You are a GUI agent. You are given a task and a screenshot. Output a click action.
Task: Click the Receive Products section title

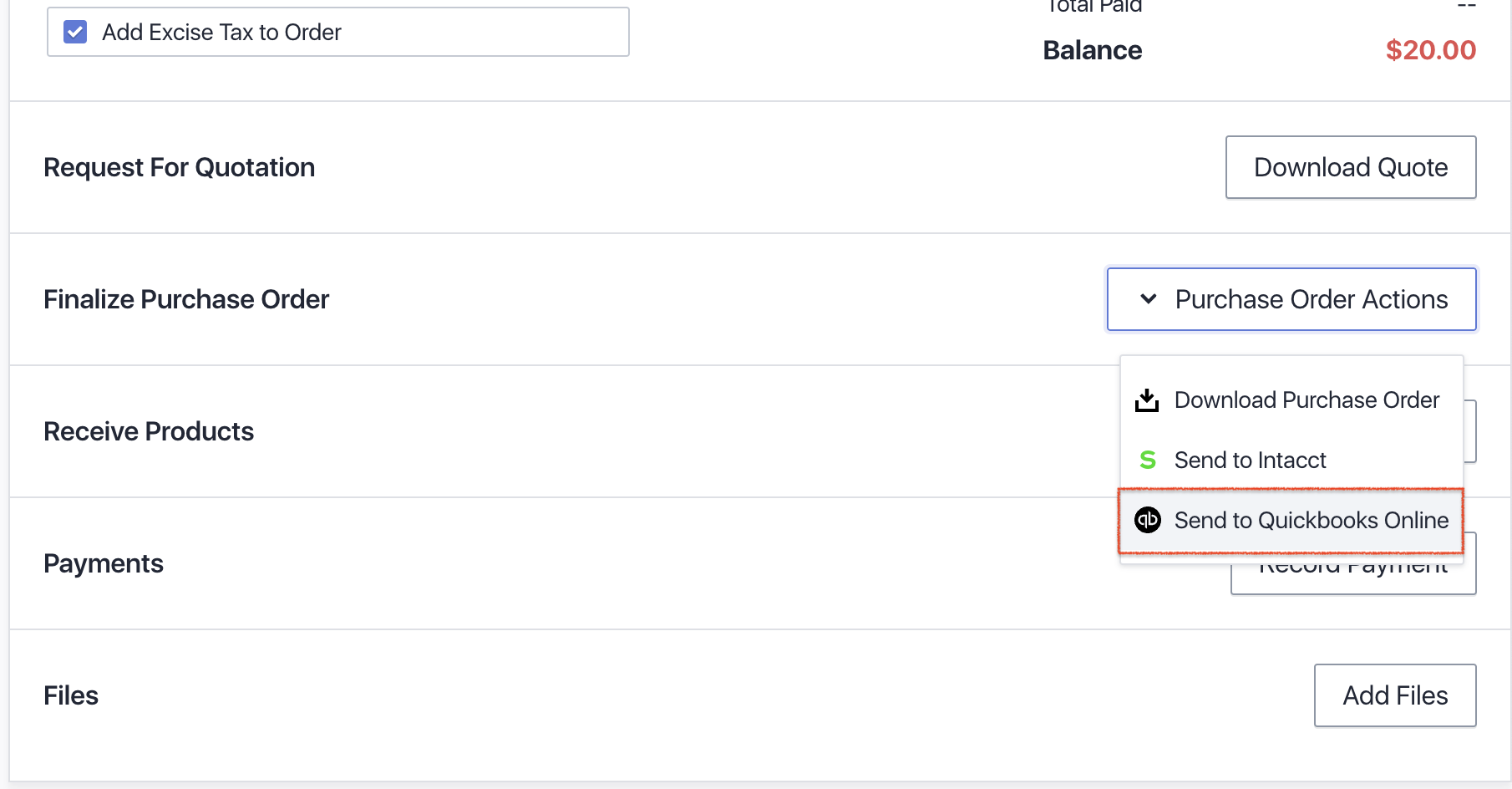(149, 431)
